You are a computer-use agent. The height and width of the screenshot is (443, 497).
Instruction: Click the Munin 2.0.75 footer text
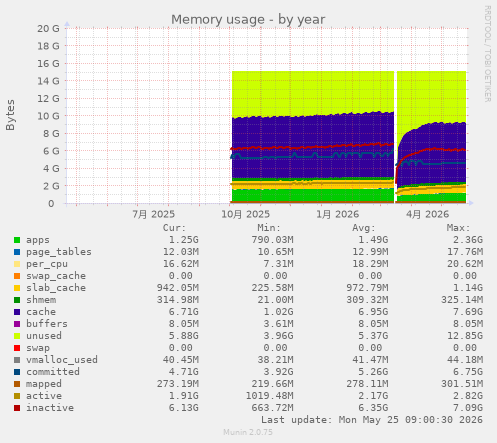[x=248, y=432]
